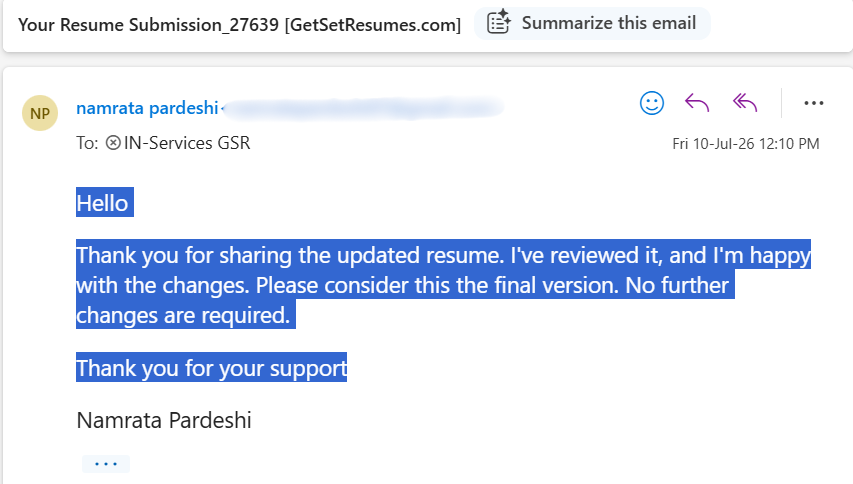Image resolution: width=853 pixels, height=484 pixels.
Task: Click the line with Please consider this
Action: point(405,284)
